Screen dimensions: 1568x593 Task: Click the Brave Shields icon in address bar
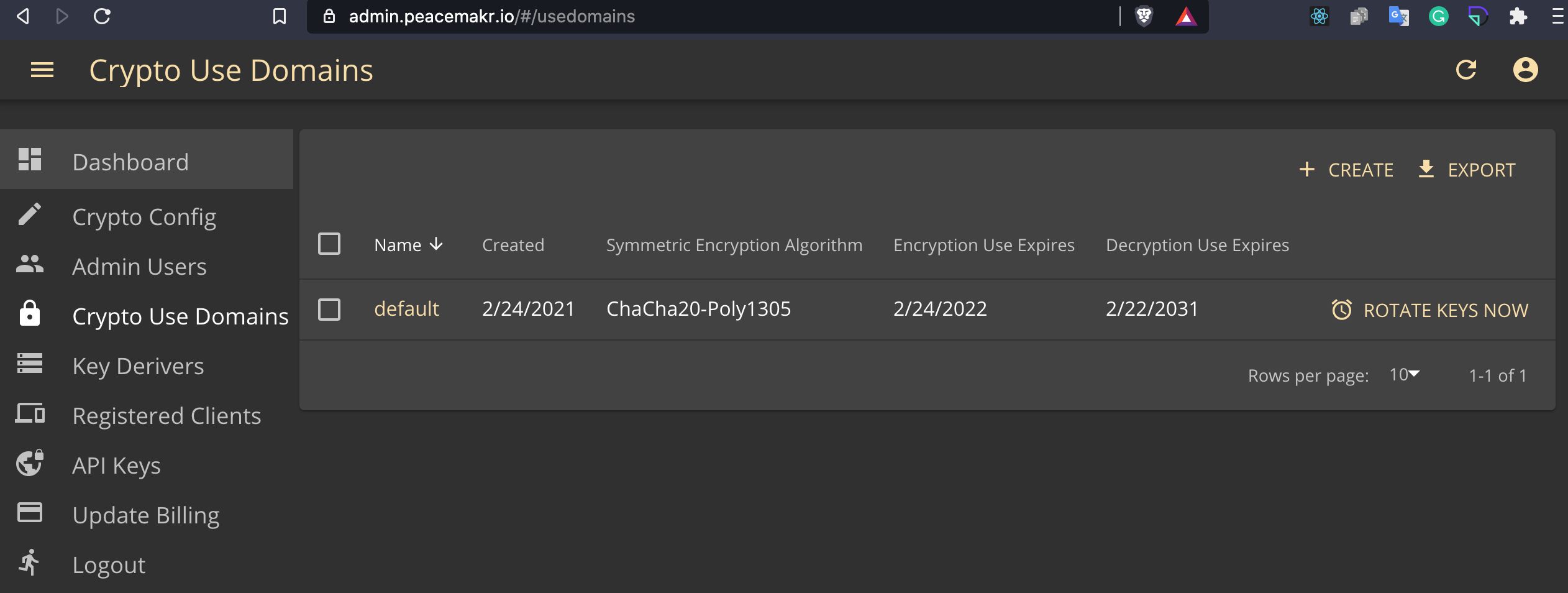[1144, 16]
